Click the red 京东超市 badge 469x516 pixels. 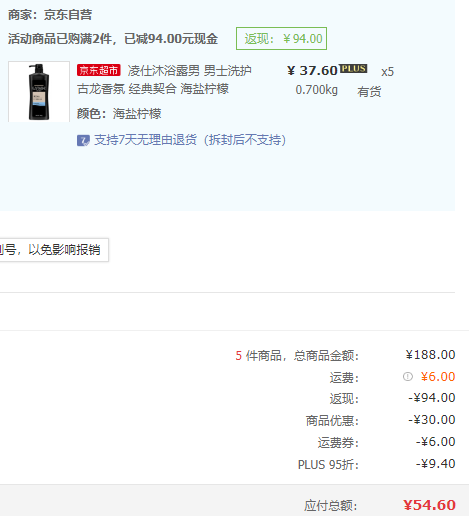click(x=98, y=70)
